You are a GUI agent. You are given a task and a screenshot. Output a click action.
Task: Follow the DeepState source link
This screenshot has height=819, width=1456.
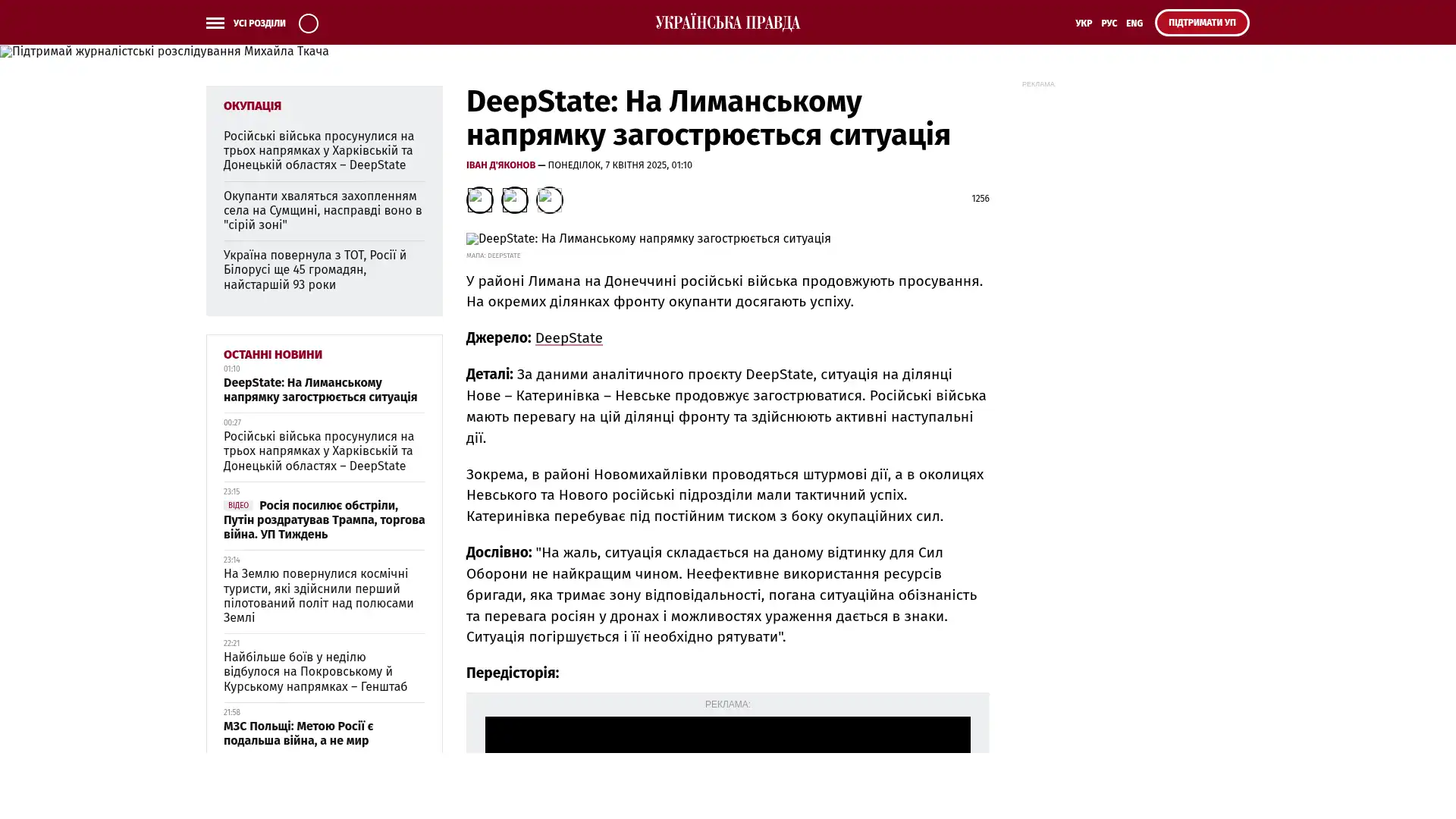(x=569, y=338)
